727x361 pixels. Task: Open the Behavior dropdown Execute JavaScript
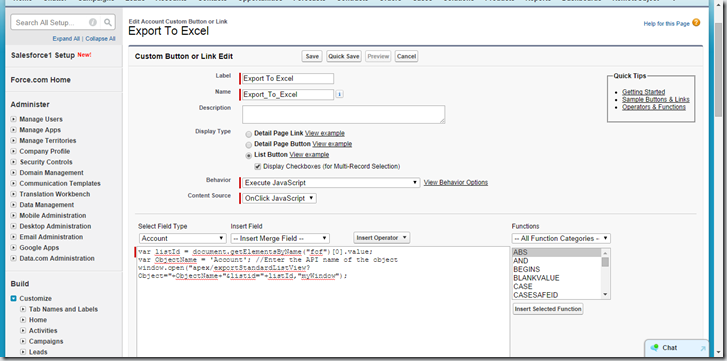[332, 183]
